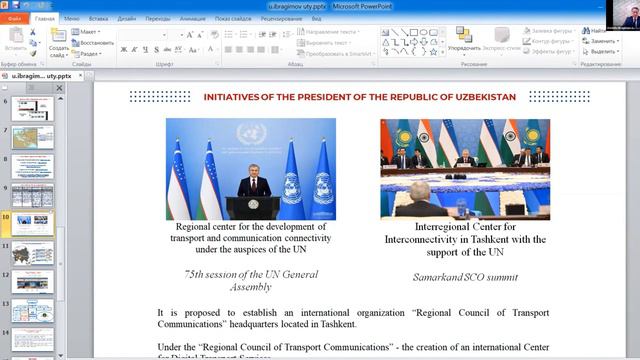
Task: Click the change case Aa icon
Action: 193,50
